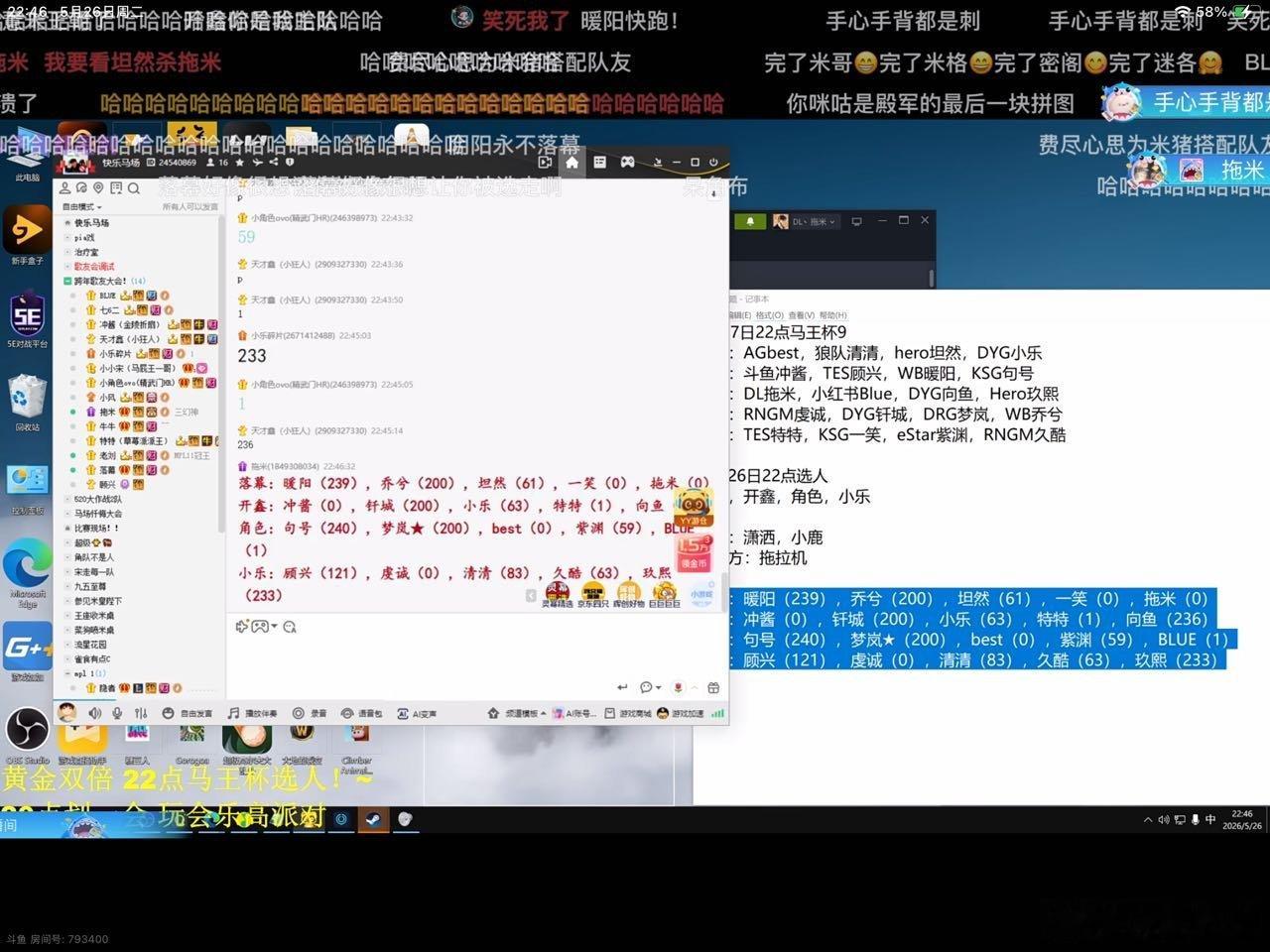
Task: Expand the promo strip left arrow
Action: click(x=531, y=595)
